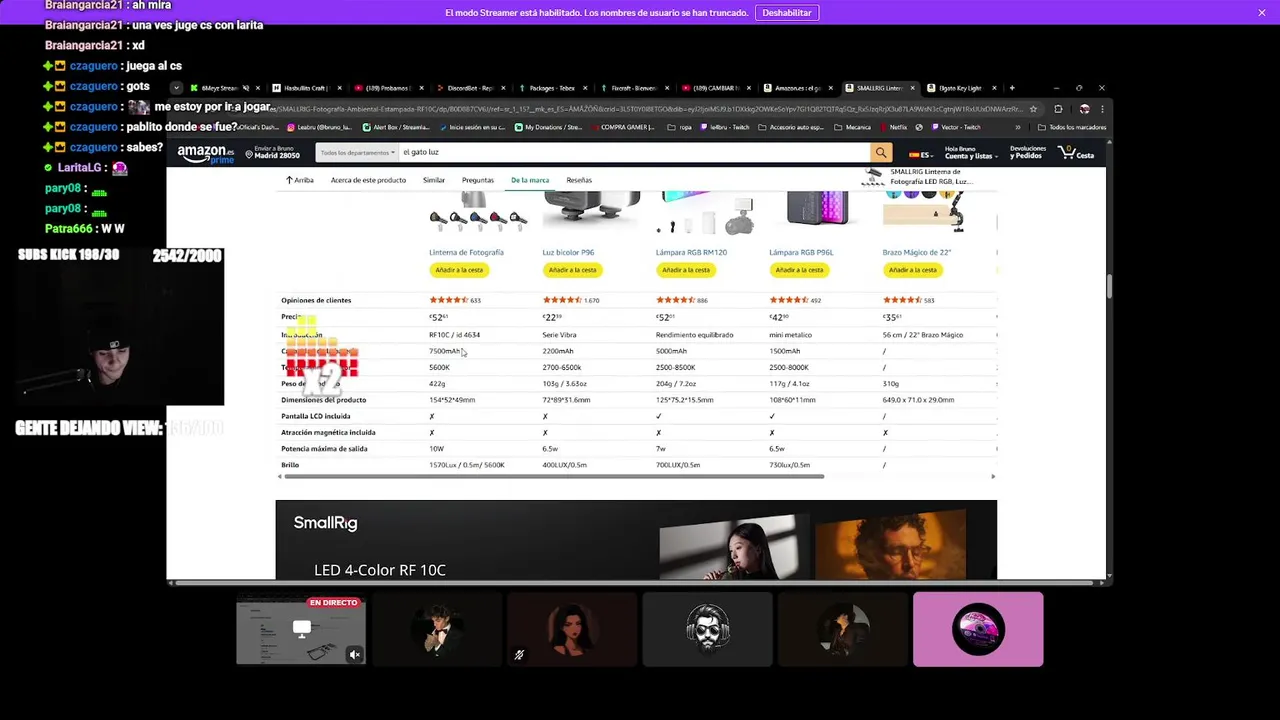1280x720 pixels.
Task: Open the ES language flag selector
Action: point(920,155)
